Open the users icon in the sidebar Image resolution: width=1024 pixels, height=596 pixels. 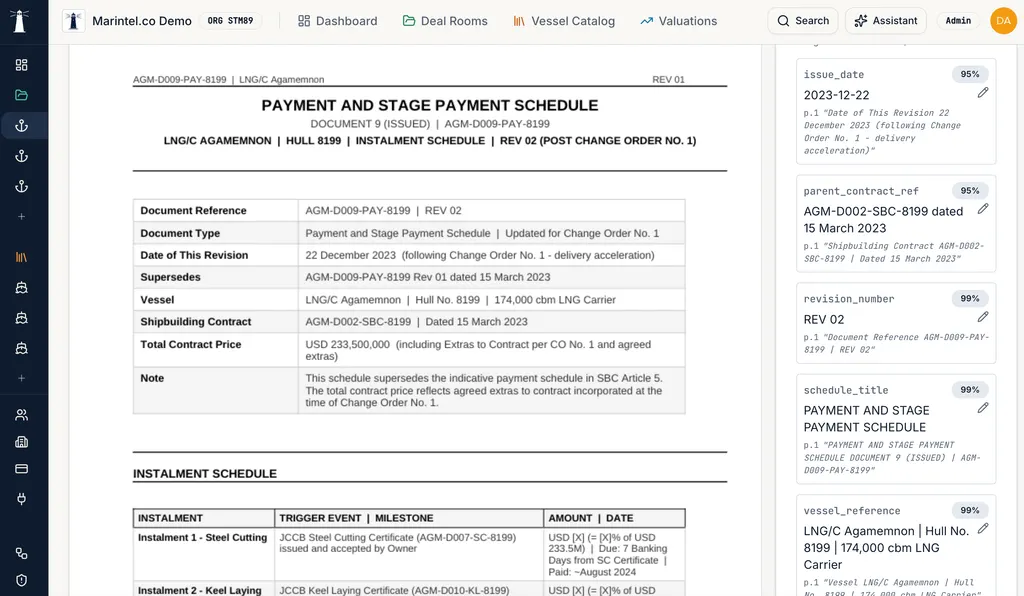point(22,415)
